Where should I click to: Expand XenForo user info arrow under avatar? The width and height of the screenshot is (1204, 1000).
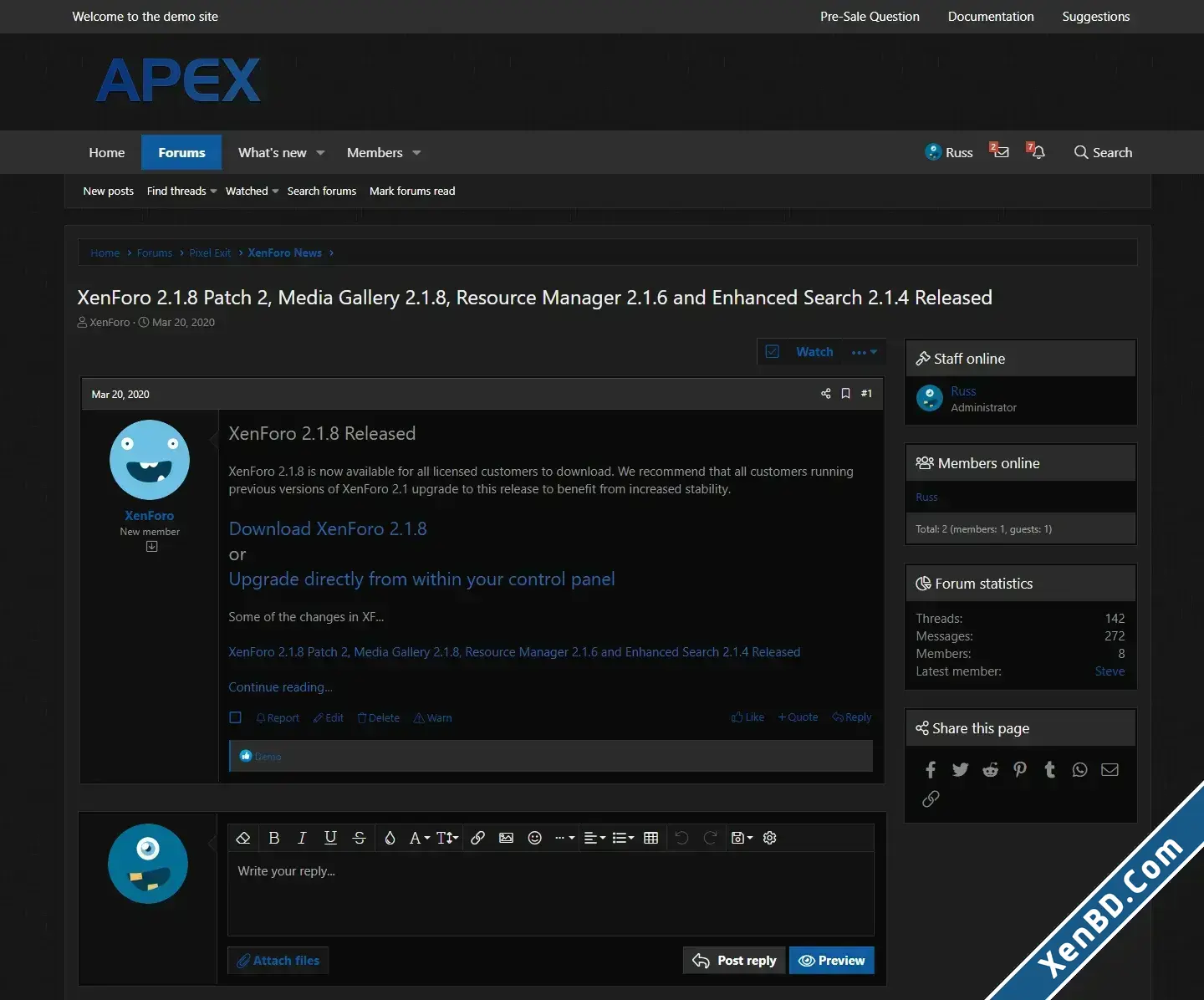coord(151,546)
